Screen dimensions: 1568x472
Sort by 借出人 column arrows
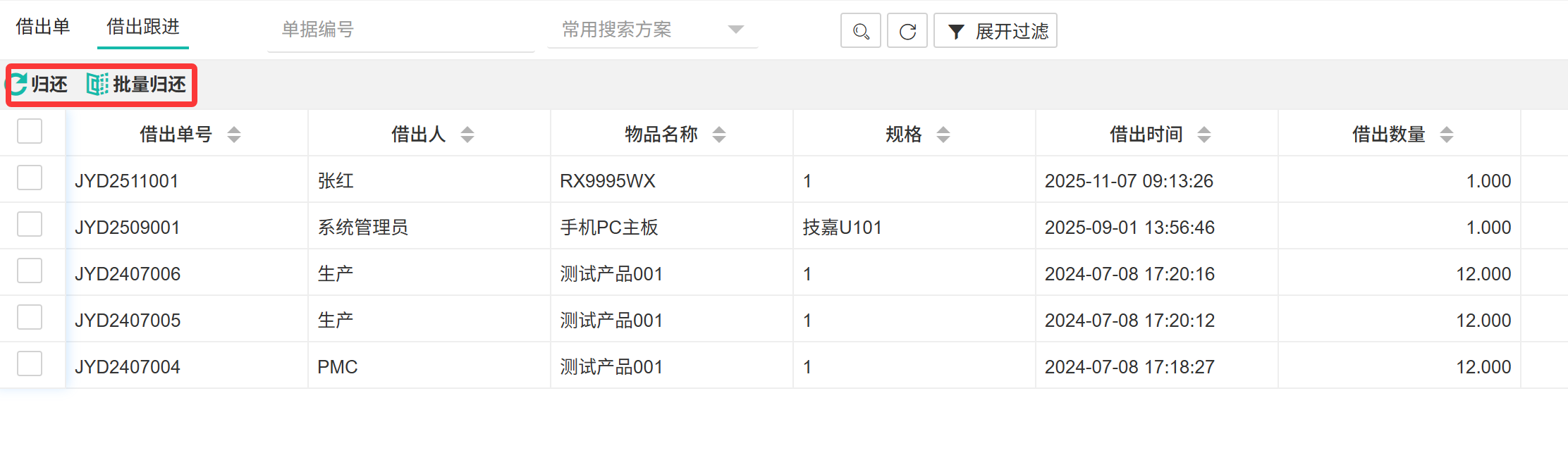click(467, 135)
